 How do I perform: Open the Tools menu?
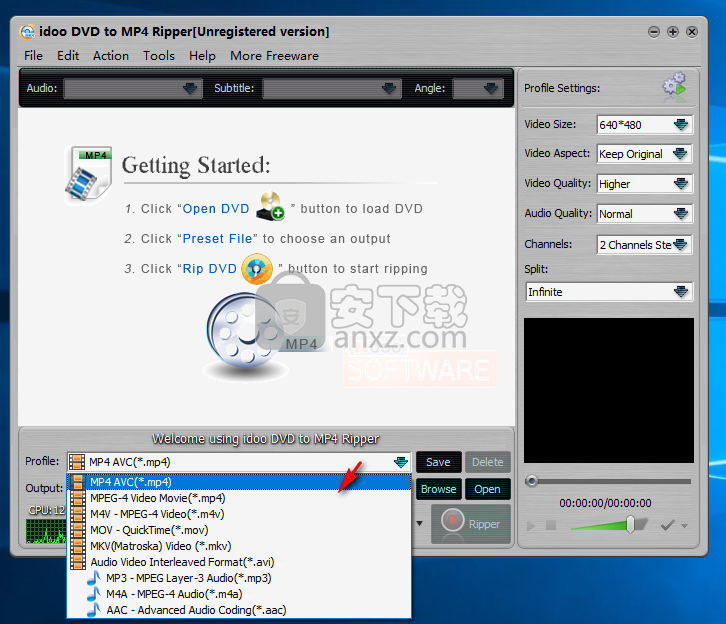pos(159,56)
